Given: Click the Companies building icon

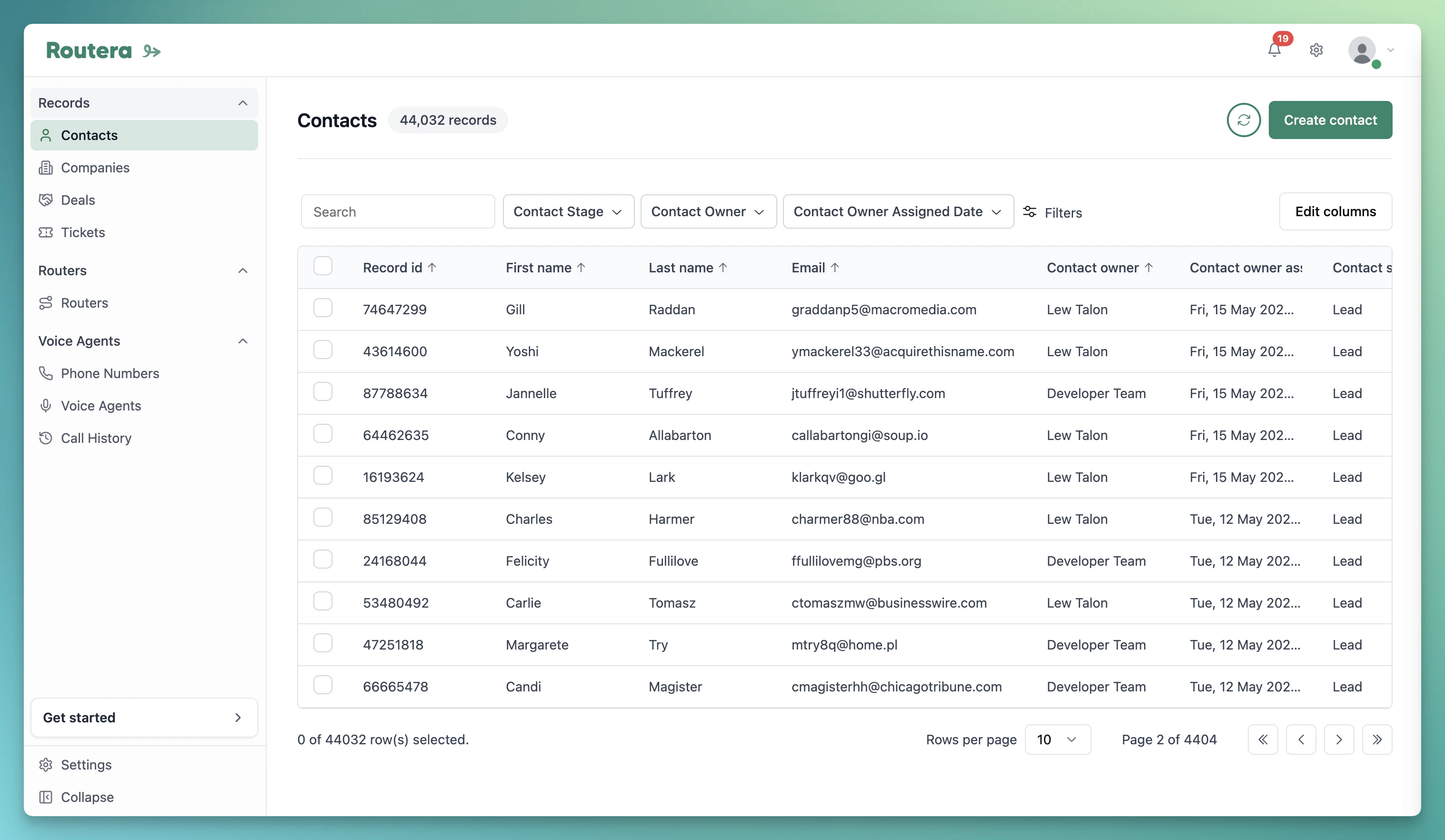Looking at the screenshot, I should pos(46,168).
